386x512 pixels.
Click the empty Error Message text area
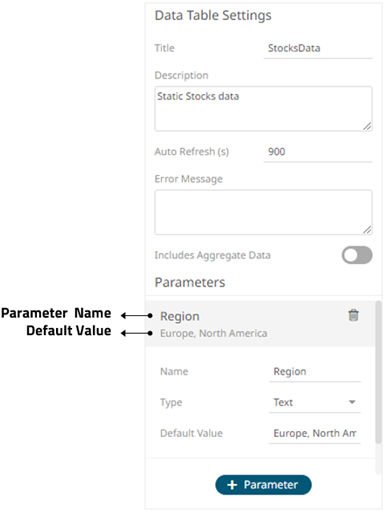tap(263, 212)
